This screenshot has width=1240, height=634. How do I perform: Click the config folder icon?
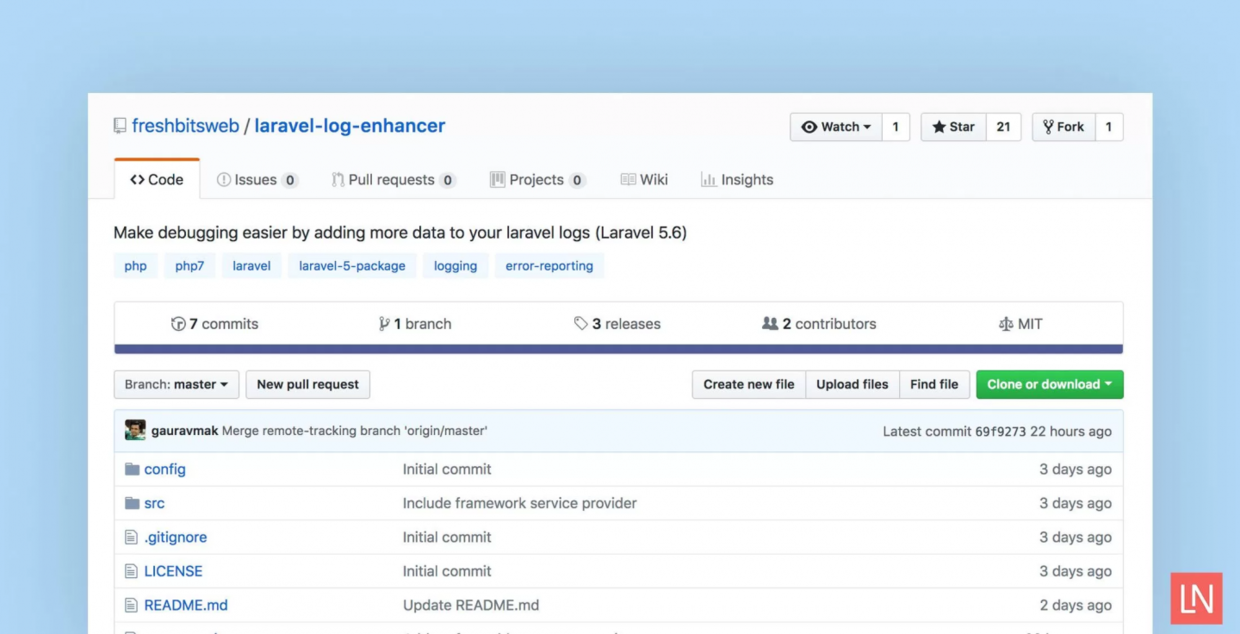(132, 469)
